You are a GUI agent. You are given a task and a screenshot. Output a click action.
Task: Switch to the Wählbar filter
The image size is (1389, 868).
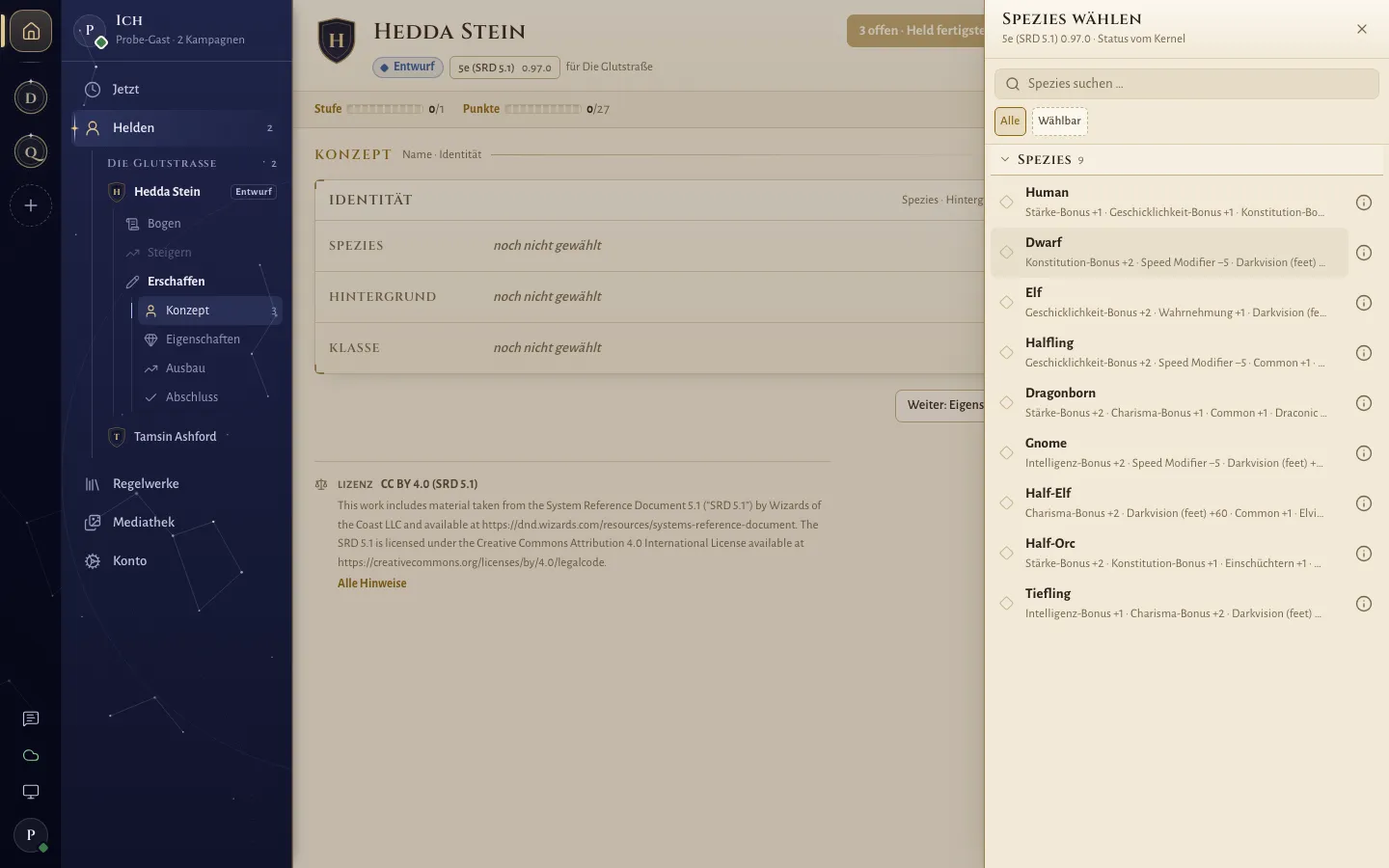click(1059, 122)
